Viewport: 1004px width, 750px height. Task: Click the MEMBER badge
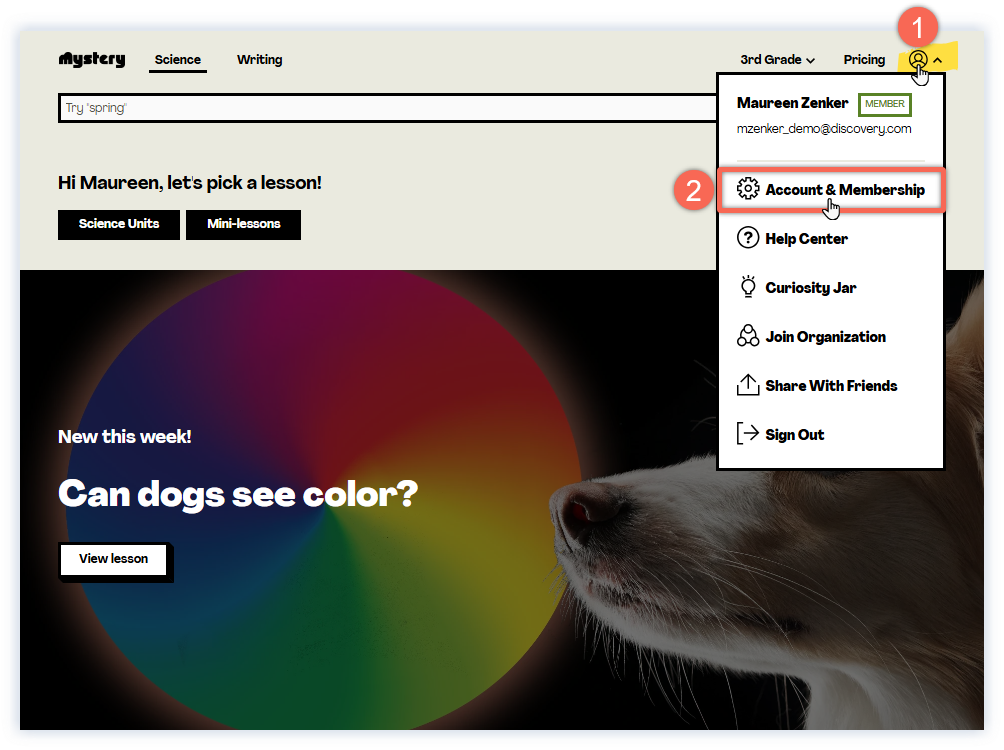click(884, 104)
